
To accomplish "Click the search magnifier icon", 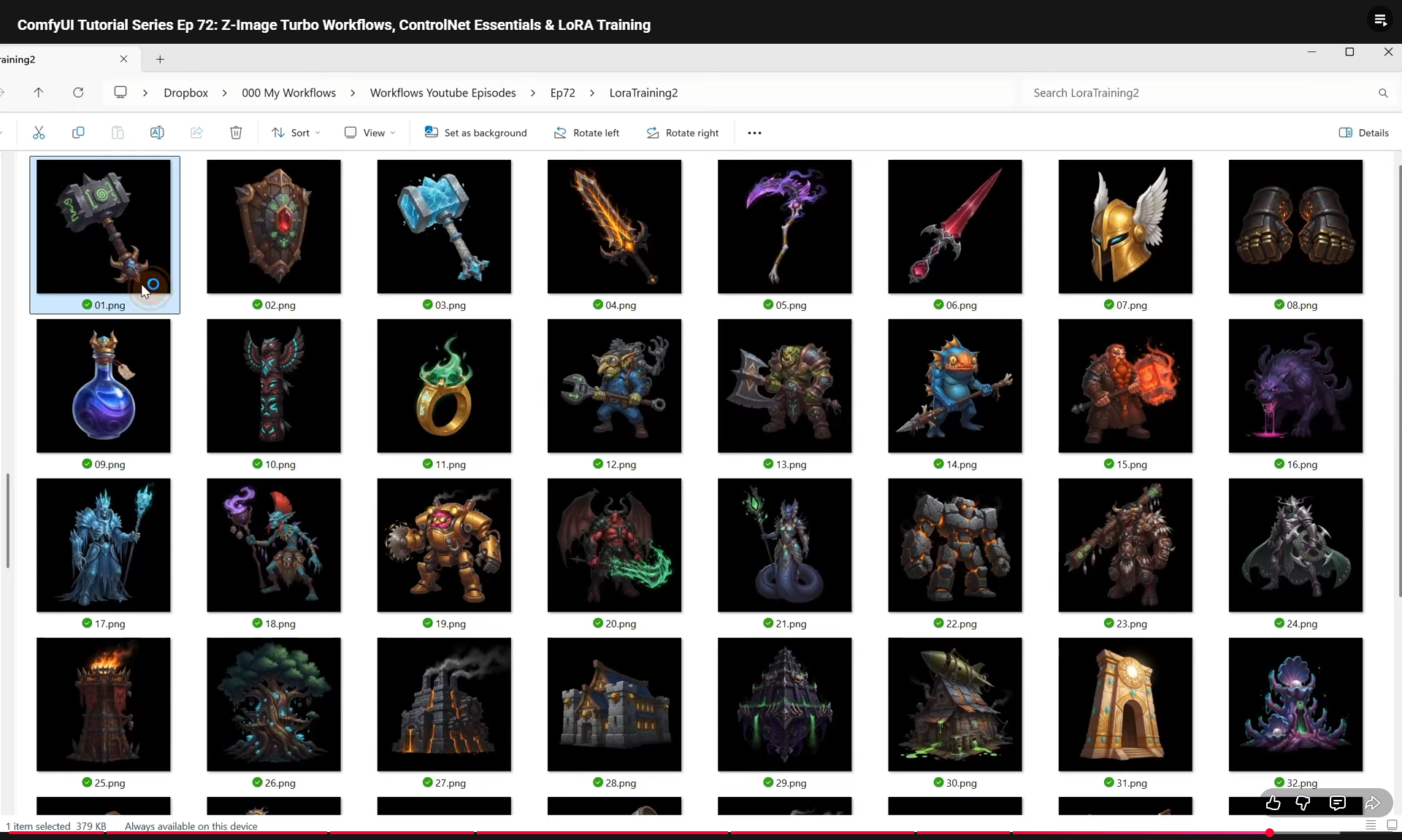I will point(1383,93).
